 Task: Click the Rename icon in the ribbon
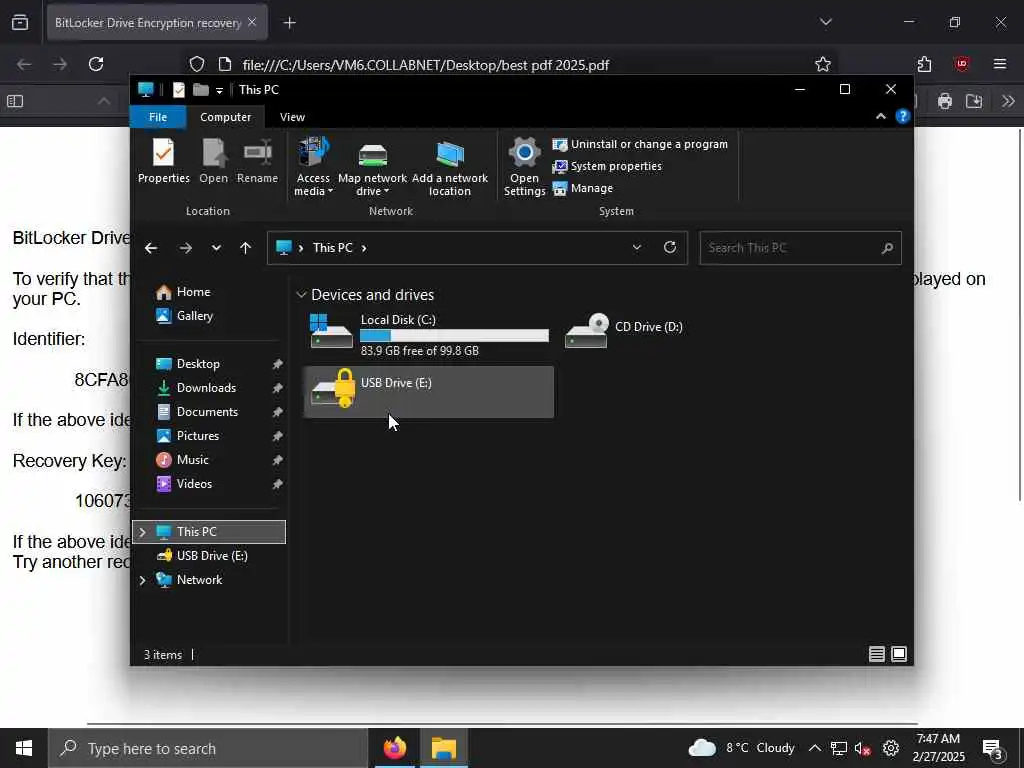(x=257, y=161)
